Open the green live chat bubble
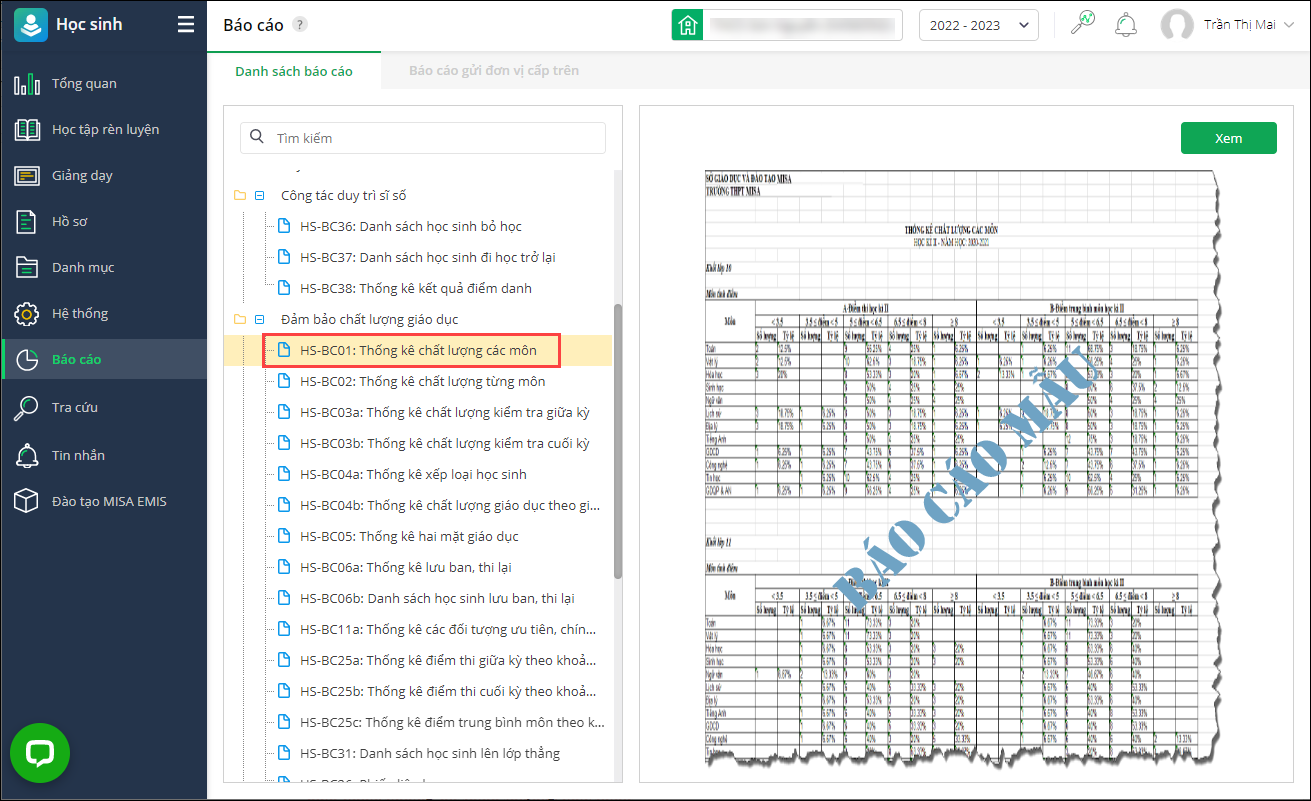 (x=40, y=753)
